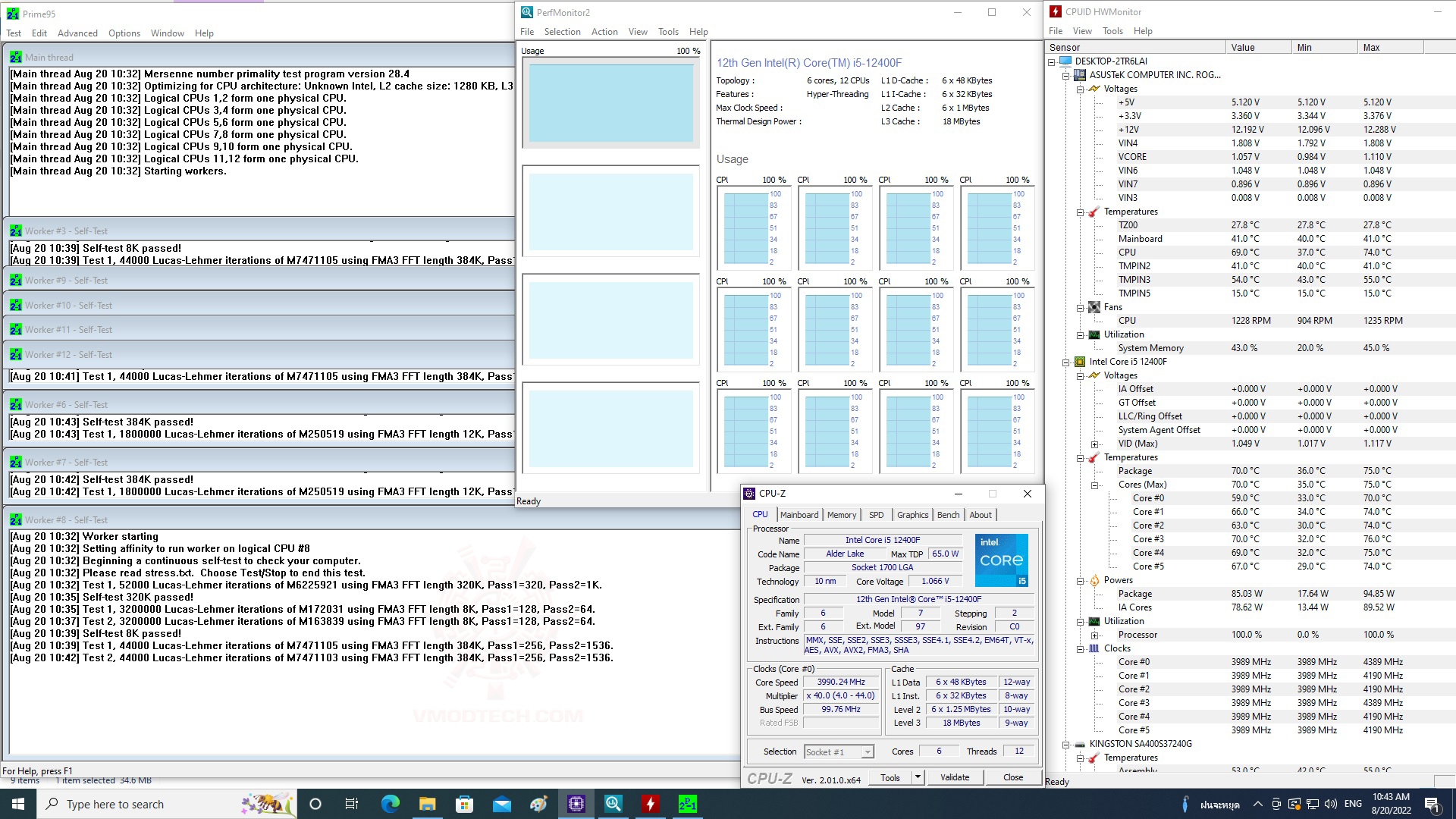Click the PerfMonitor magnifier taskbar icon
This screenshot has height=819, width=1456.
613,804
